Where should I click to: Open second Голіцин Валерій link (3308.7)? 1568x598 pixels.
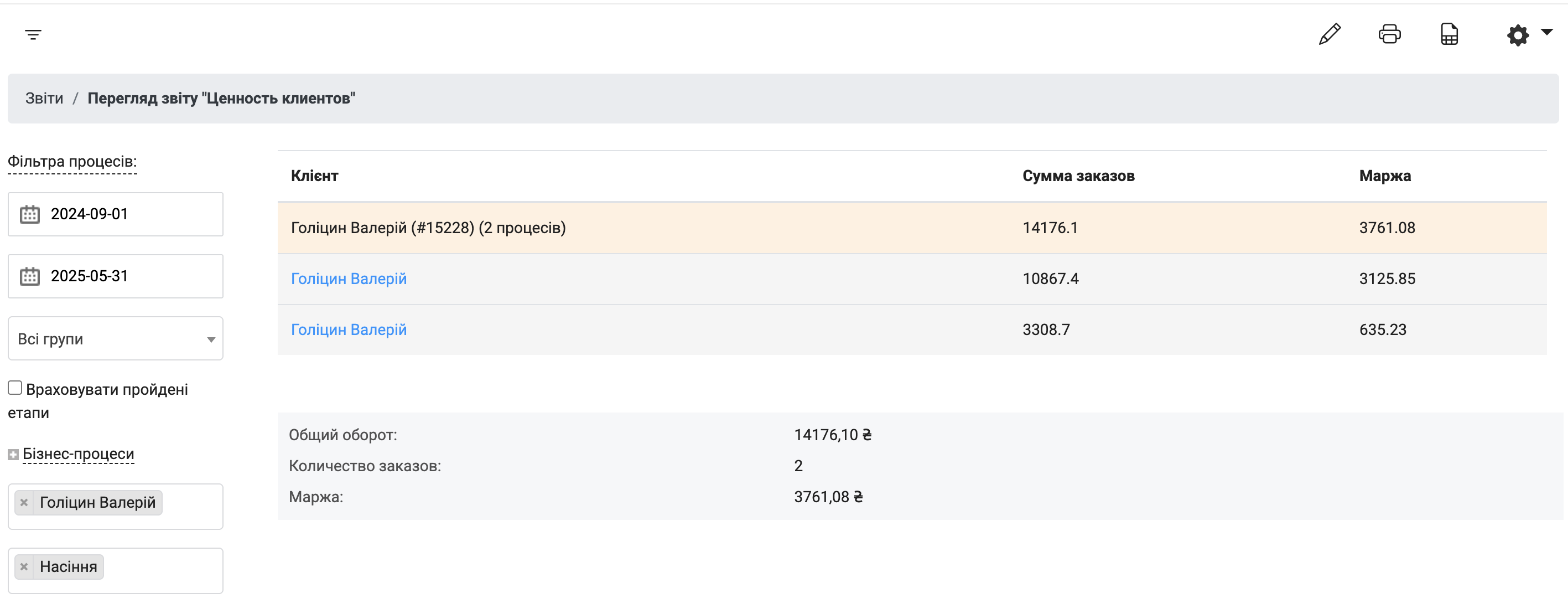pos(348,330)
